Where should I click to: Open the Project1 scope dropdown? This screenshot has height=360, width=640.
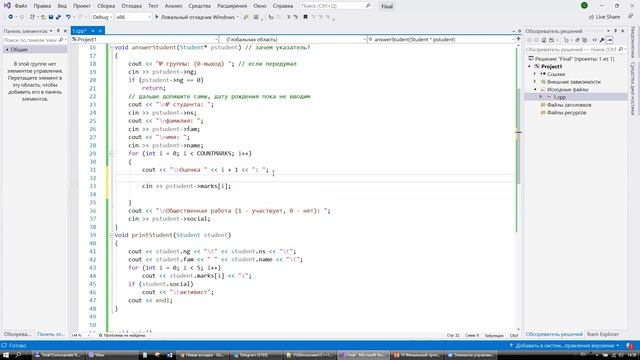[145, 40]
